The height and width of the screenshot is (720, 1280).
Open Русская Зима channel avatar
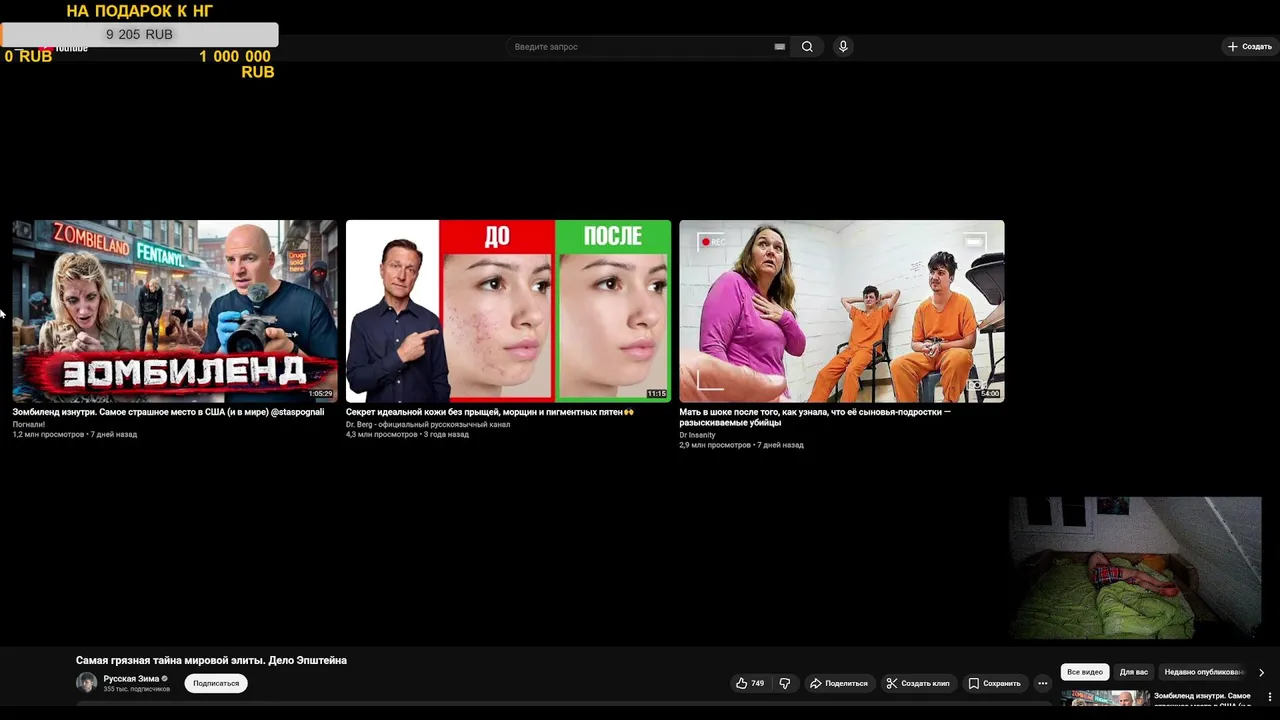pyautogui.click(x=87, y=683)
